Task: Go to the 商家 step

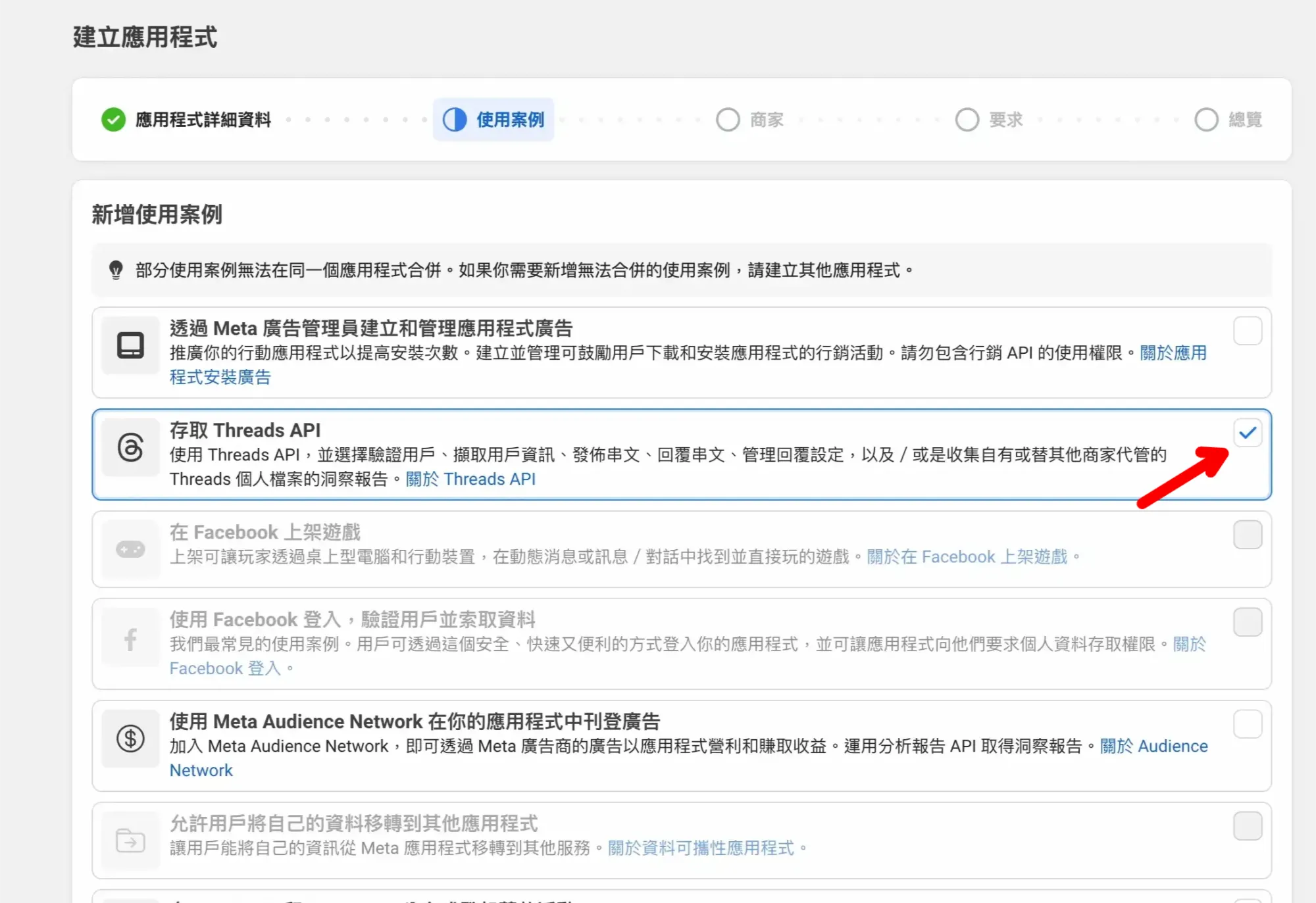Action: click(750, 120)
